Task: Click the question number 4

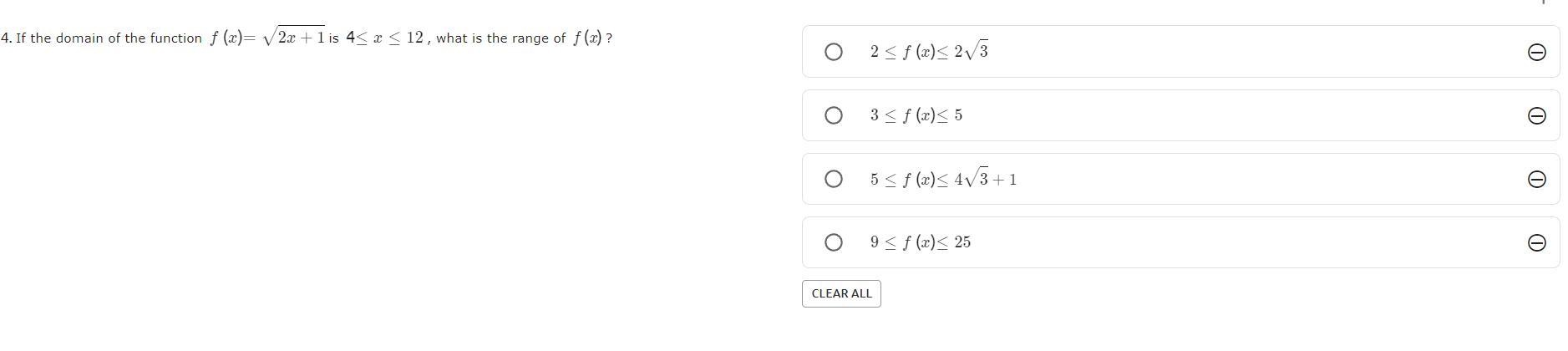Action: point(6,38)
